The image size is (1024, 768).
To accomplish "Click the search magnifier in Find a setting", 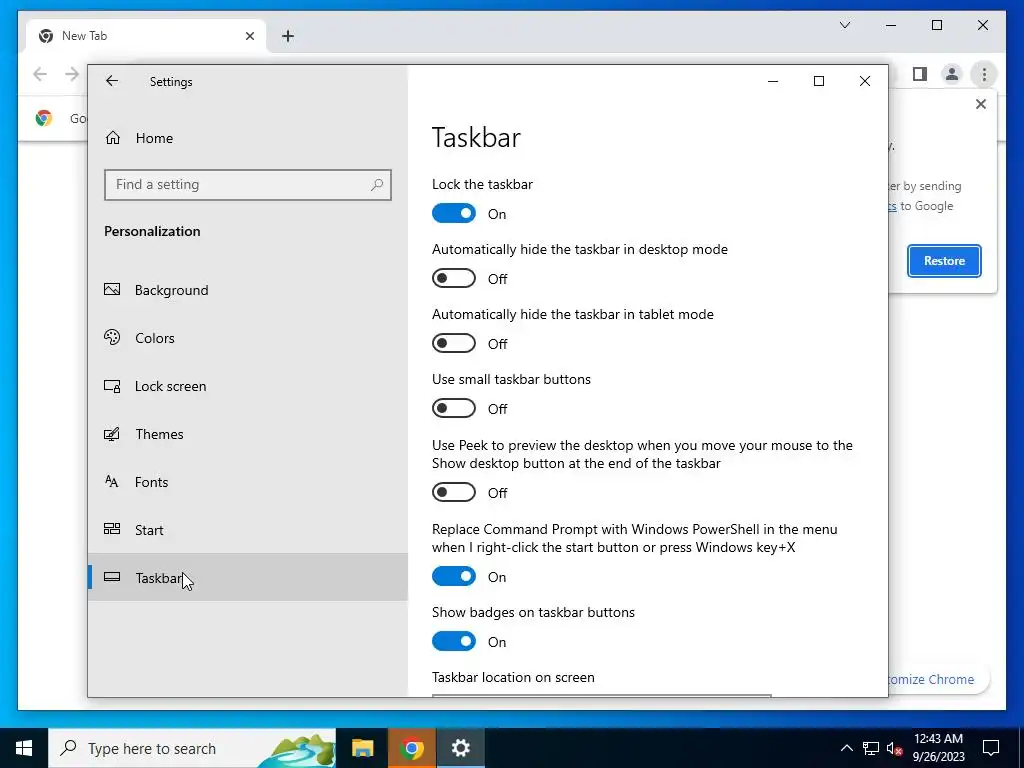I will pyautogui.click(x=377, y=185).
